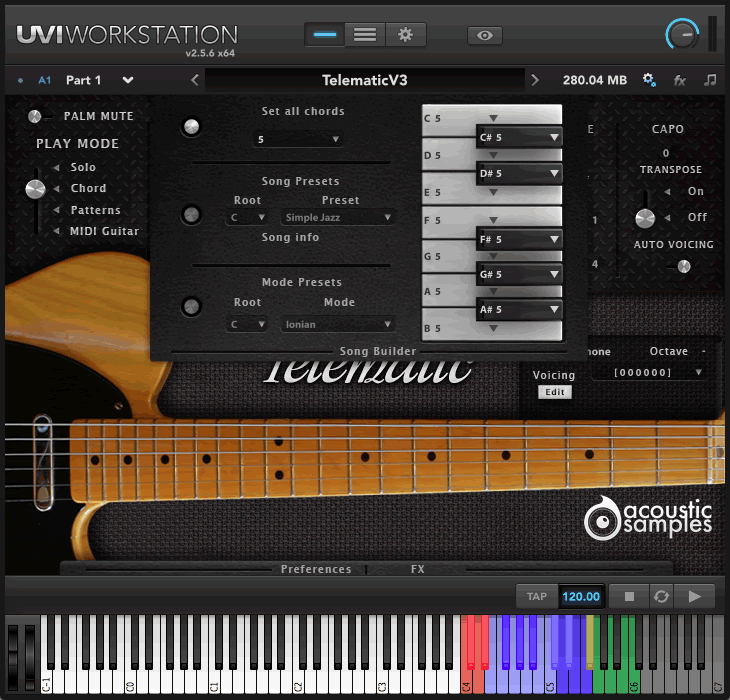The height and width of the screenshot is (700, 730).
Task: Toggle the eye preview button
Action: [x=485, y=35]
